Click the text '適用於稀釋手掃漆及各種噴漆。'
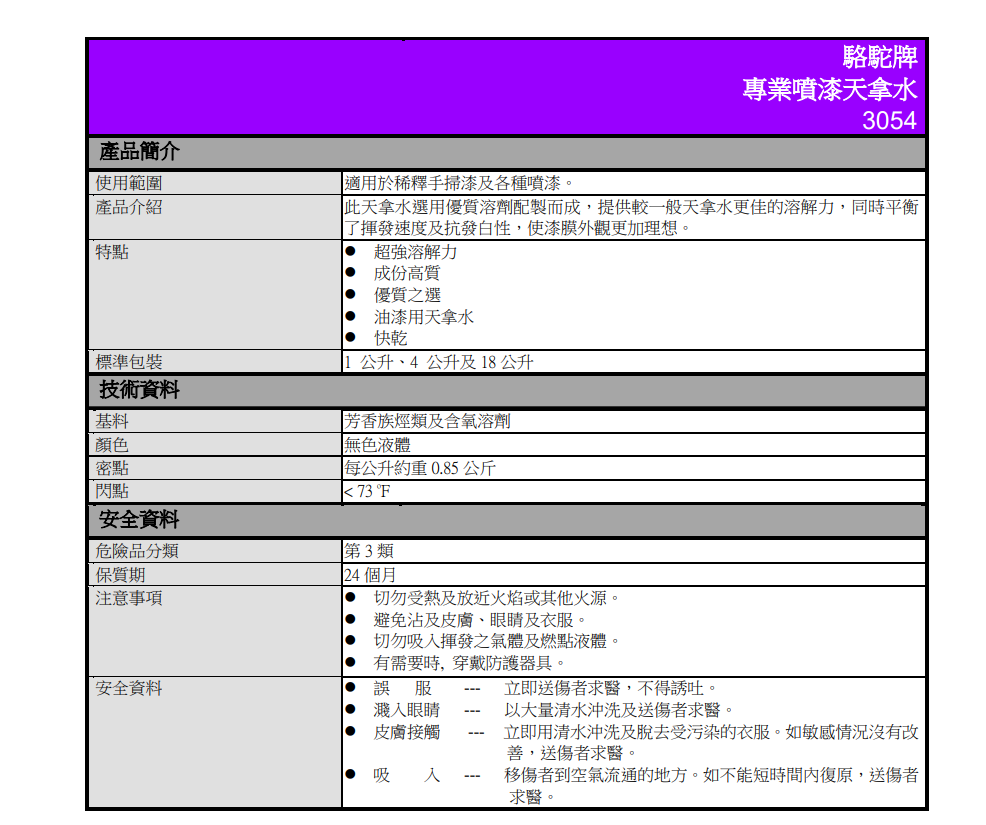The height and width of the screenshot is (825, 986). (x=459, y=183)
